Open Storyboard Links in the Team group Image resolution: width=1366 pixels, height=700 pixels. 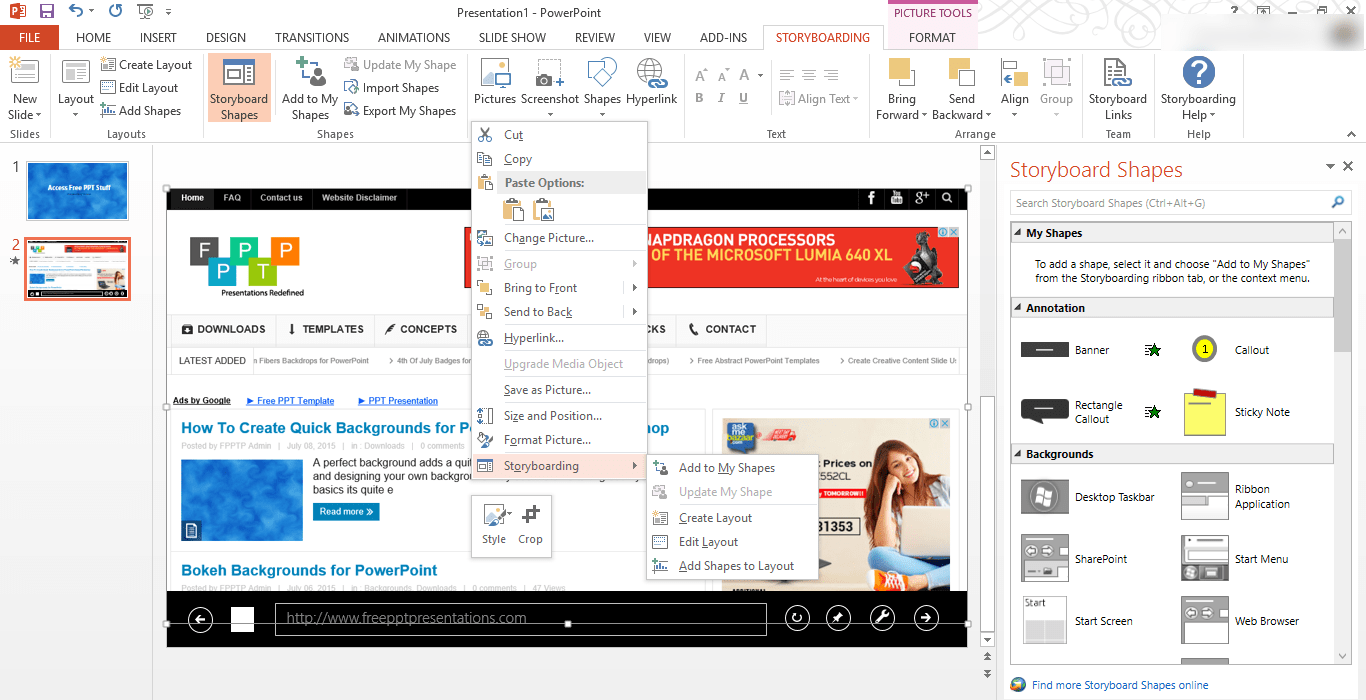pyautogui.click(x=1118, y=88)
